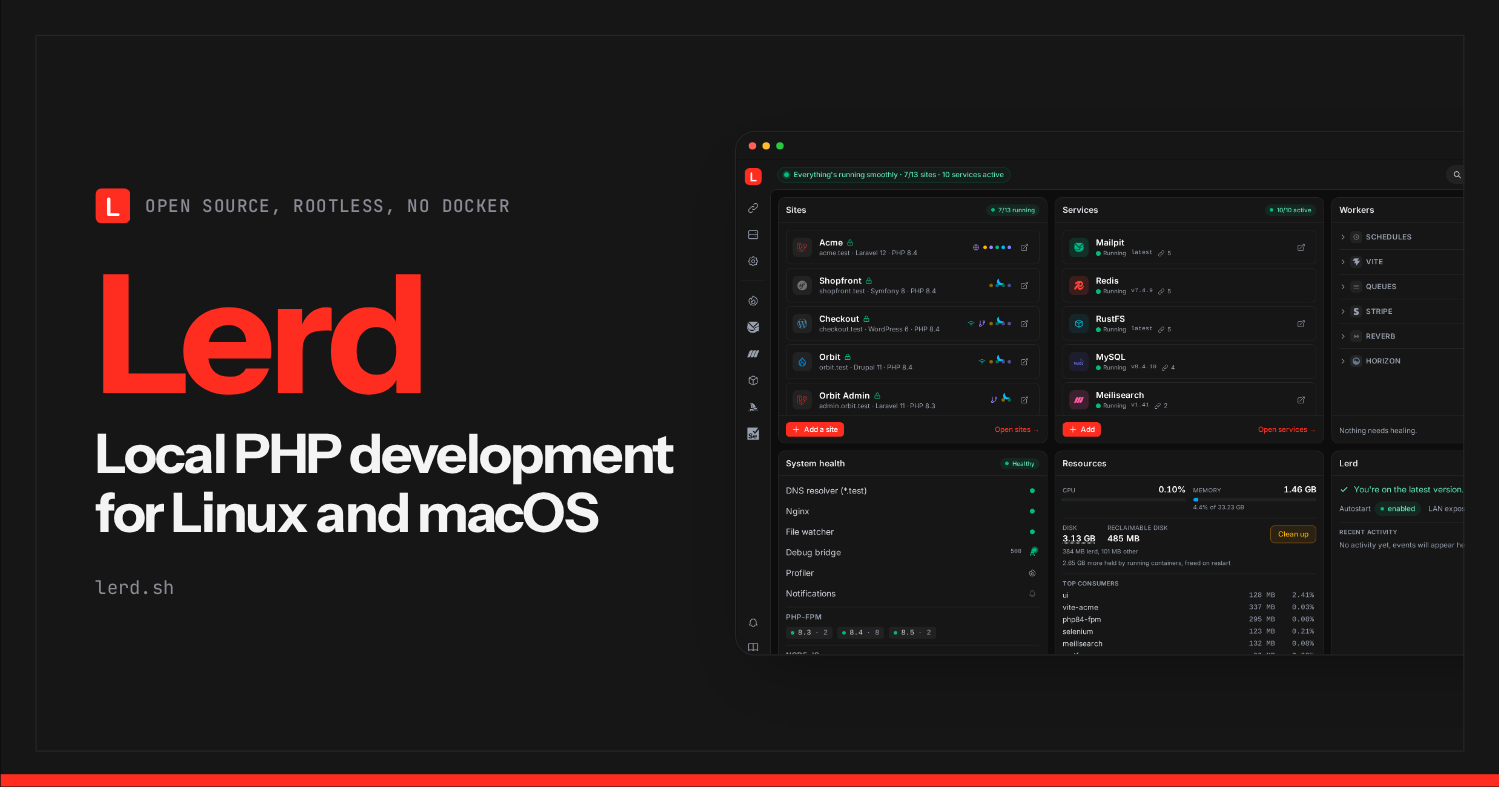Click the Add a site button
This screenshot has width=1499, height=787.
(815, 429)
